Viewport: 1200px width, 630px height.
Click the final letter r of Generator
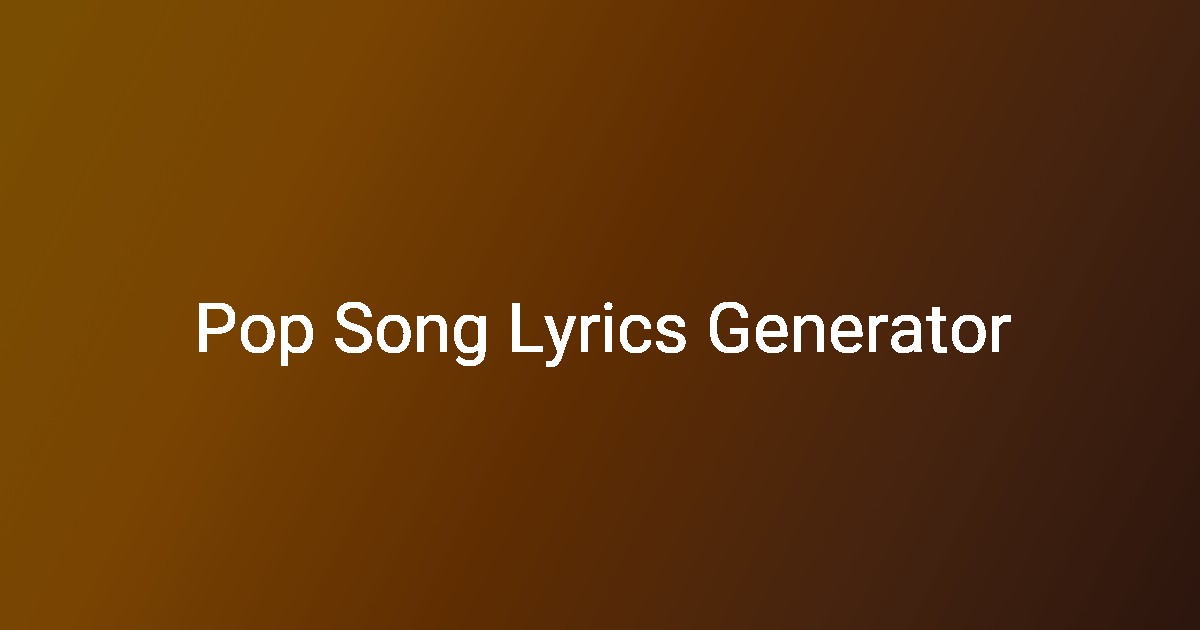point(999,336)
